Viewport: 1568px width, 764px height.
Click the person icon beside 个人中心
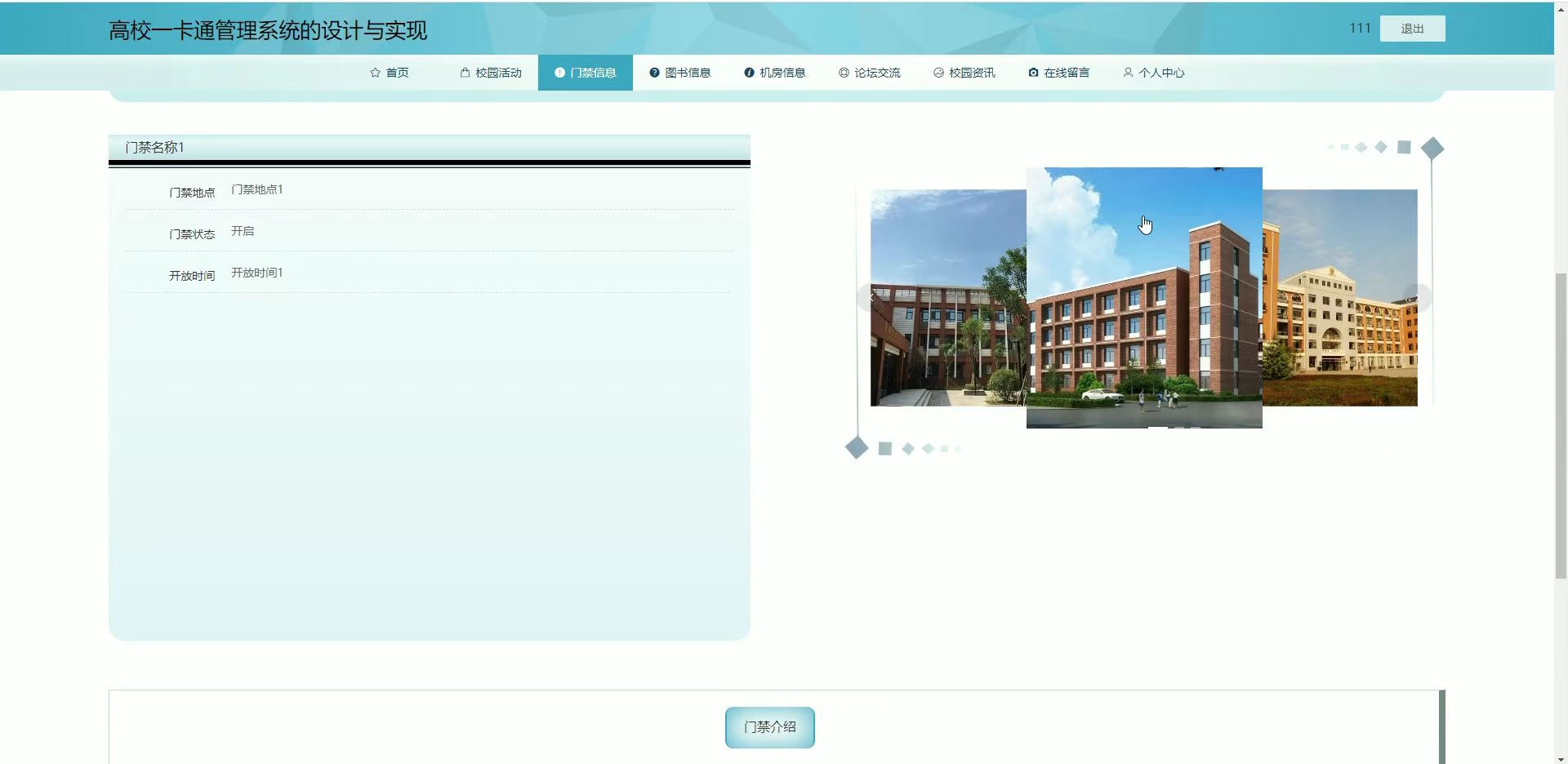pos(1128,73)
